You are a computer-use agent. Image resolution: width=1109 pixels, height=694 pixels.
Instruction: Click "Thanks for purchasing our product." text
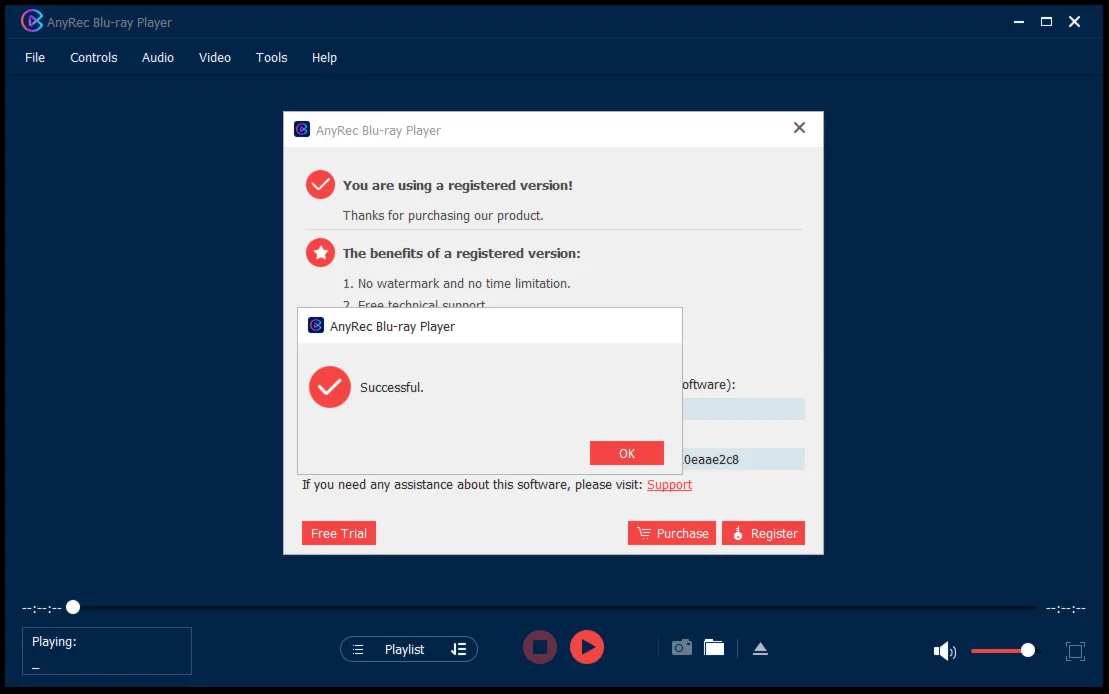click(x=443, y=216)
